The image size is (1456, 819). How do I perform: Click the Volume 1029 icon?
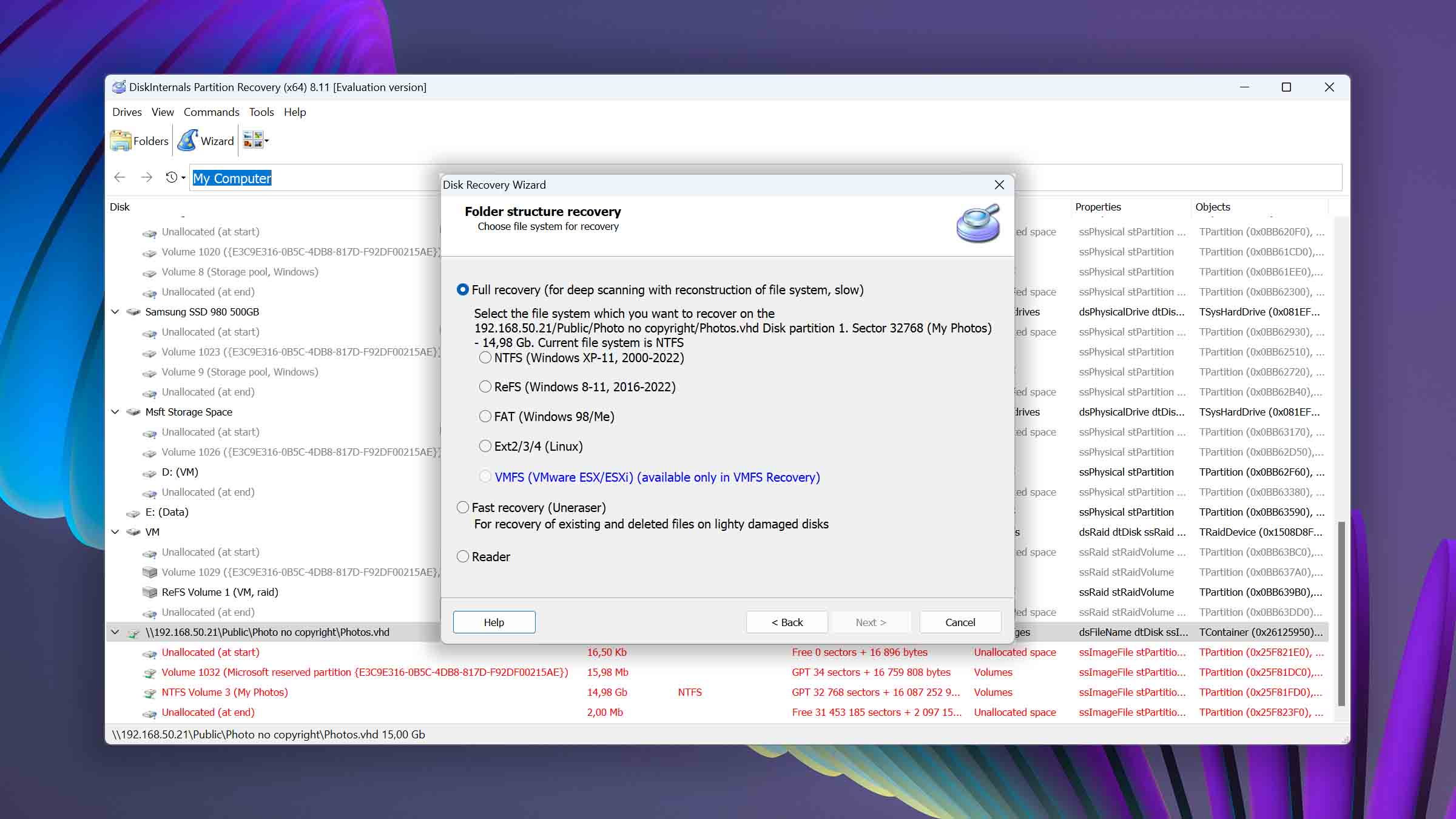click(149, 572)
